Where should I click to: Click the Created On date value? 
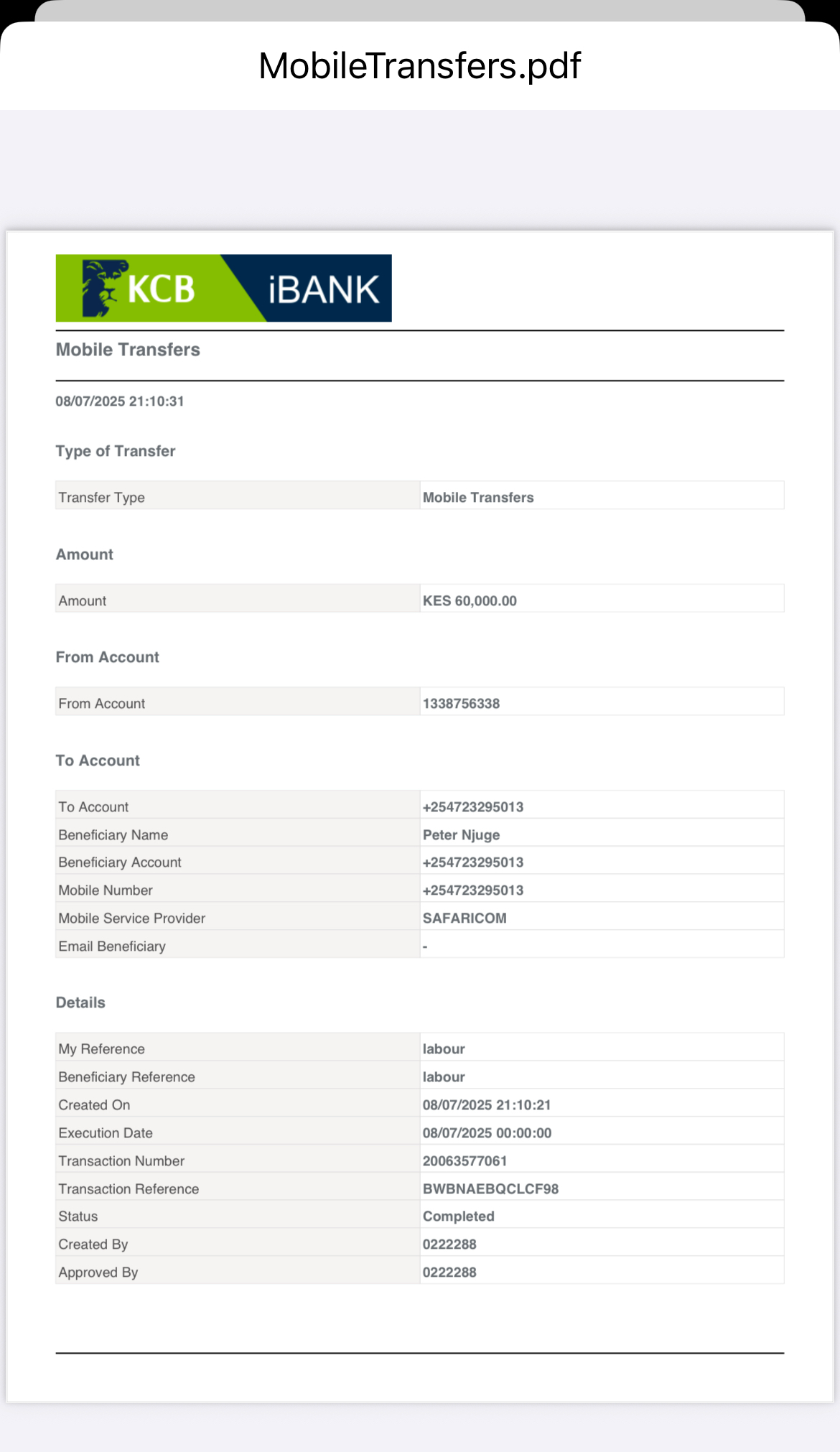487,1105
